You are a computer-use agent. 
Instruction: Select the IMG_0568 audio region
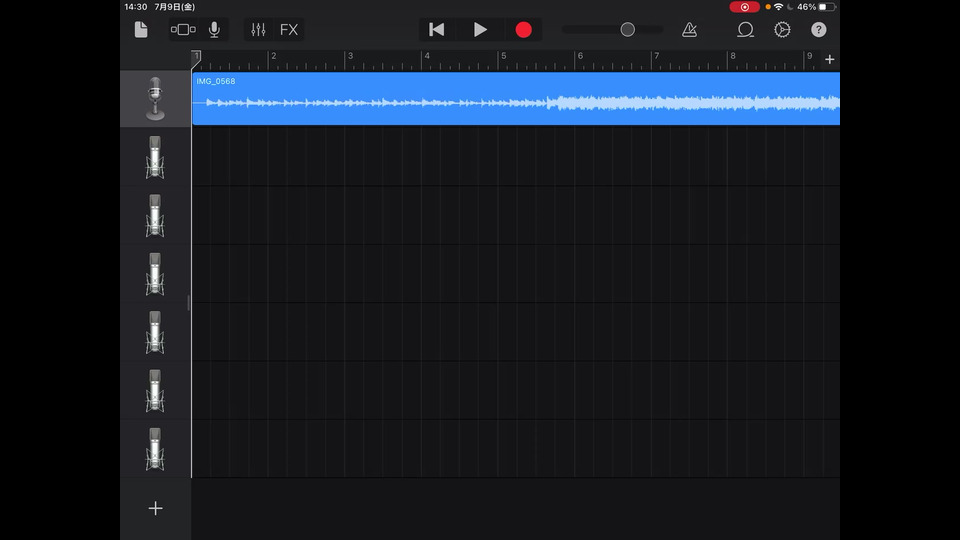[516, 99]
